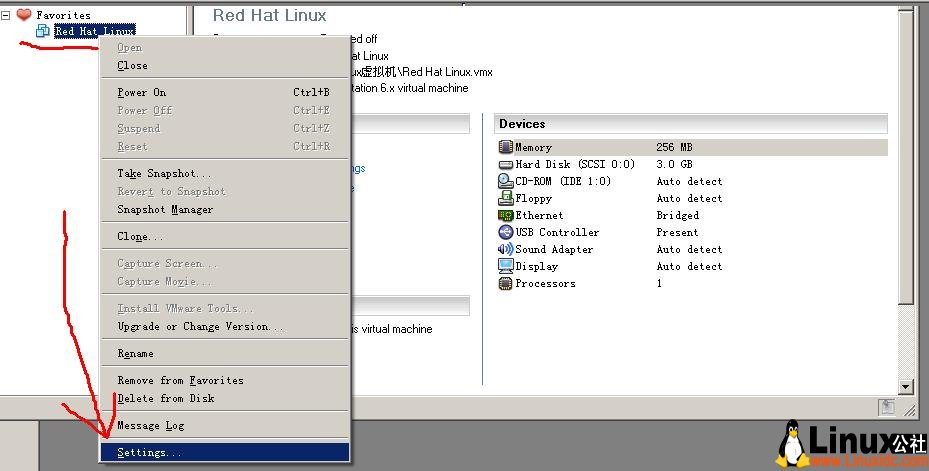929x471 pixels.
Task: Click the Display device icon
Action: tap(505, 267)
